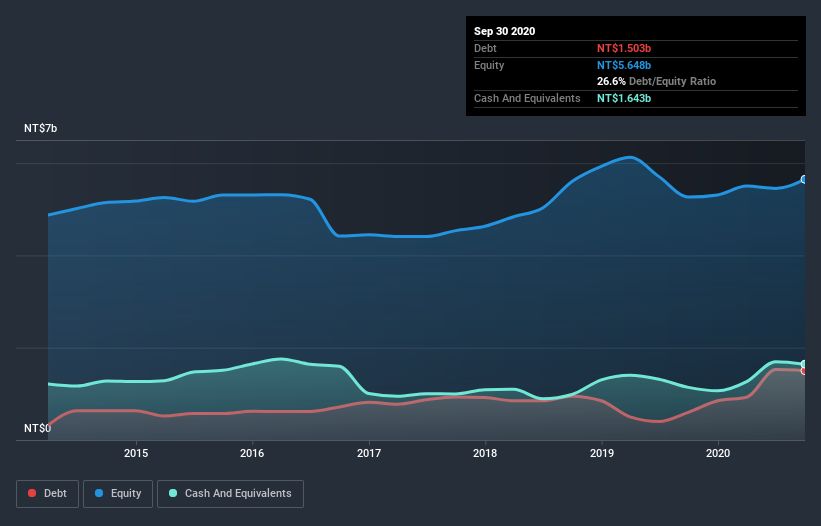Image resolution: width=821 pixels, height=526 pixels.
Task: Click the 2015 x-axis label
Action: point(136,453)
